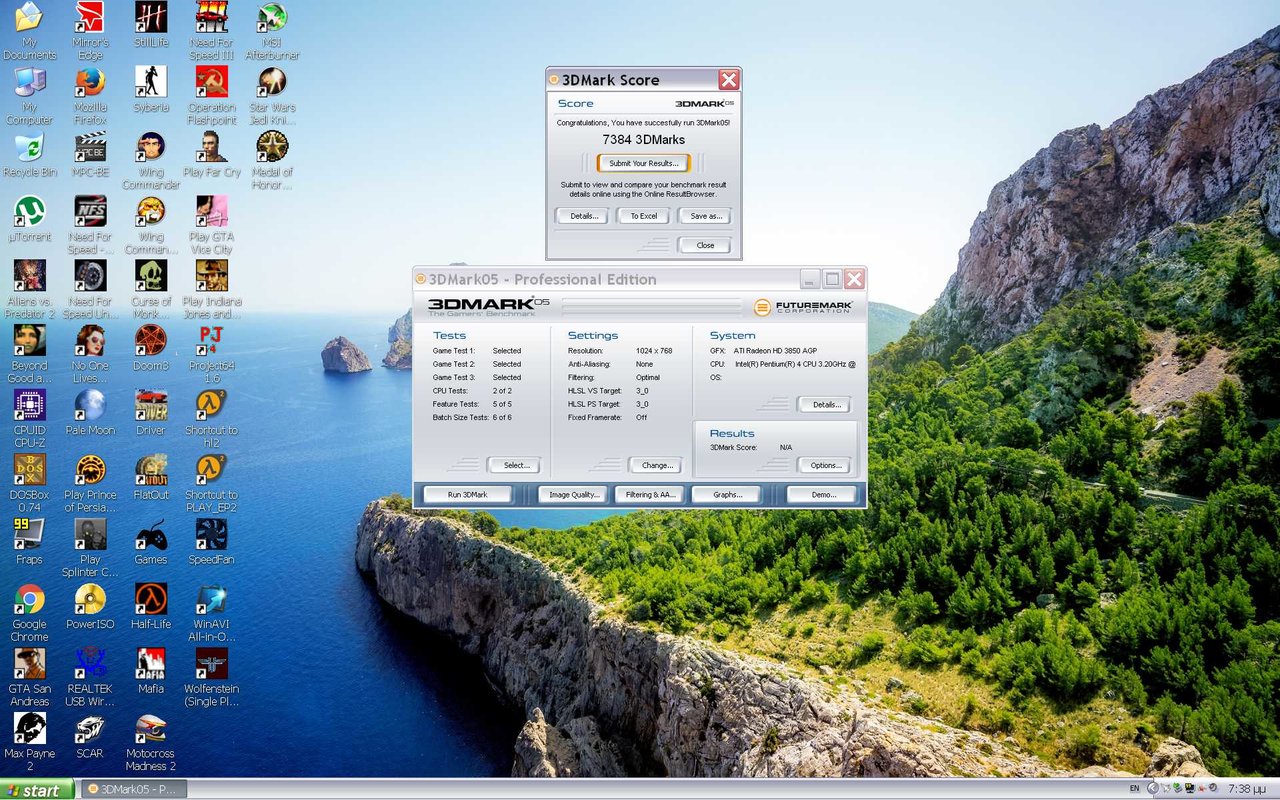
Task: Launch the SCAR racing game icon
Action: tap(90, 737)
